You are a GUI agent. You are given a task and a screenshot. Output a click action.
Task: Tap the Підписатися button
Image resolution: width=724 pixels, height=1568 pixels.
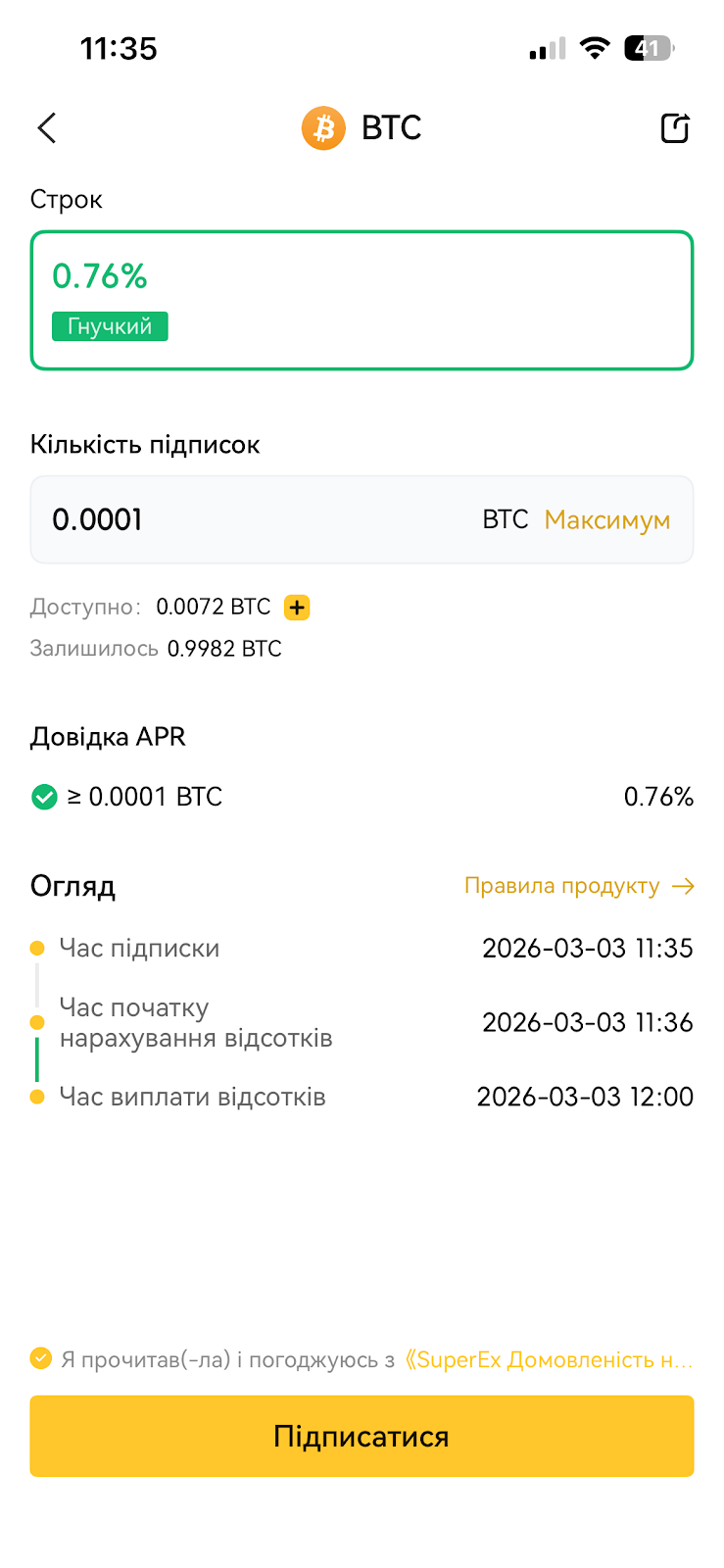pyautogui.click(x=362, y=1436)
